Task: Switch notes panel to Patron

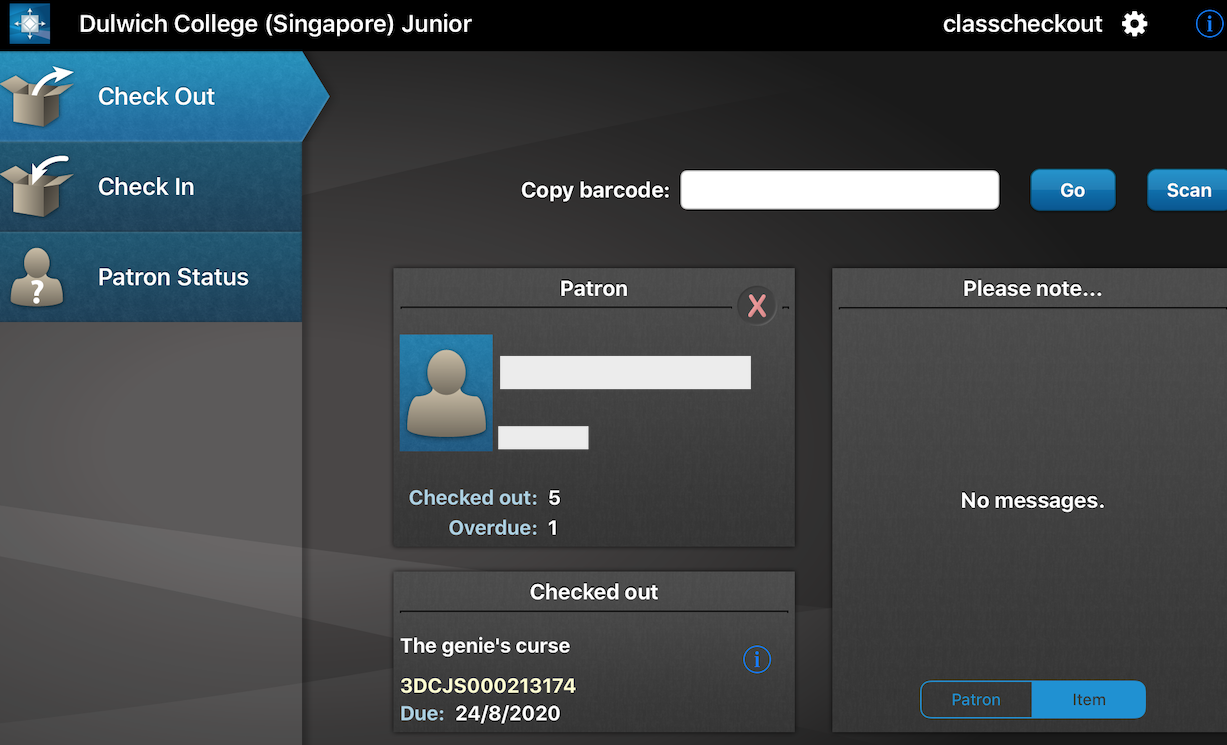Action: 976,700
